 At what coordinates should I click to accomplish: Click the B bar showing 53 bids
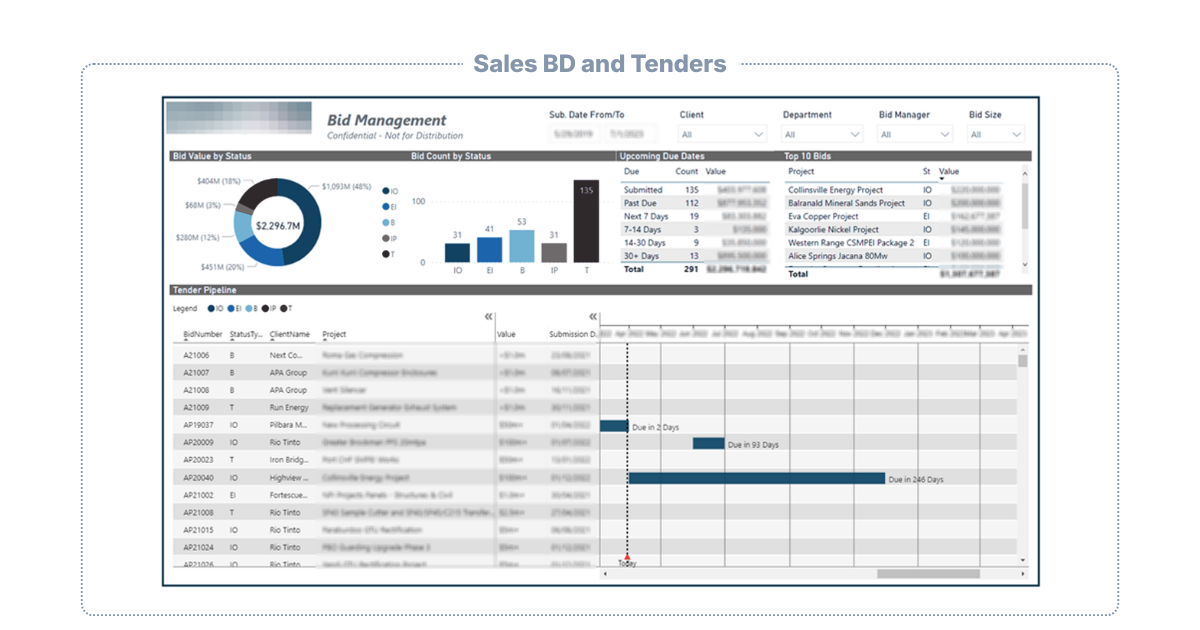click(521, 247)
